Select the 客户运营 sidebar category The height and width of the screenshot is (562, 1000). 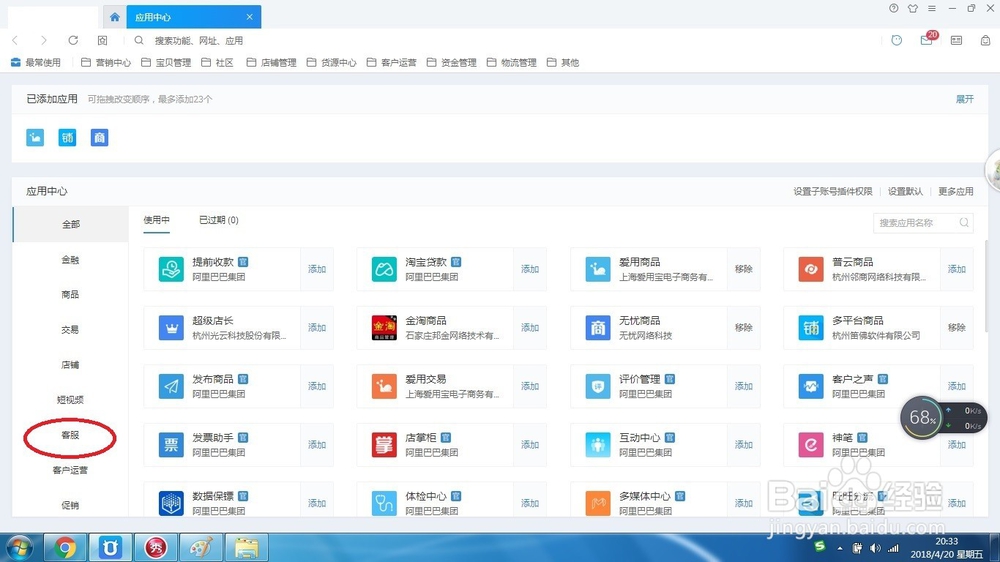pyautogui.click(x=70, y=470)
